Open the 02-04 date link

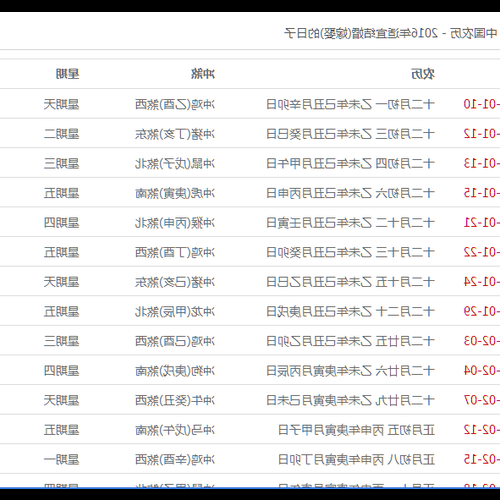[x=482, y=371]
